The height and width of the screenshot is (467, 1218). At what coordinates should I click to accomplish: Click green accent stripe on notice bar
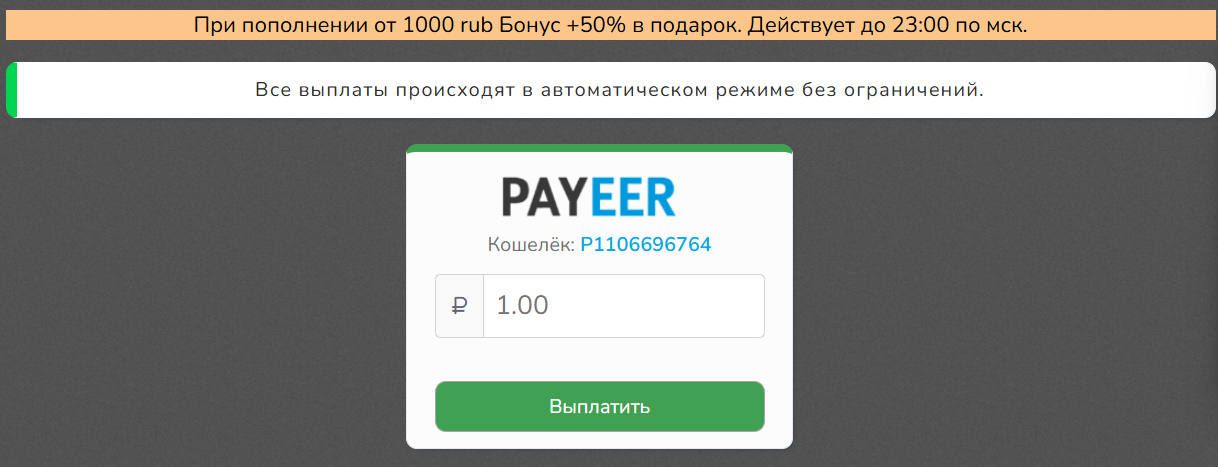click(12, 90)
